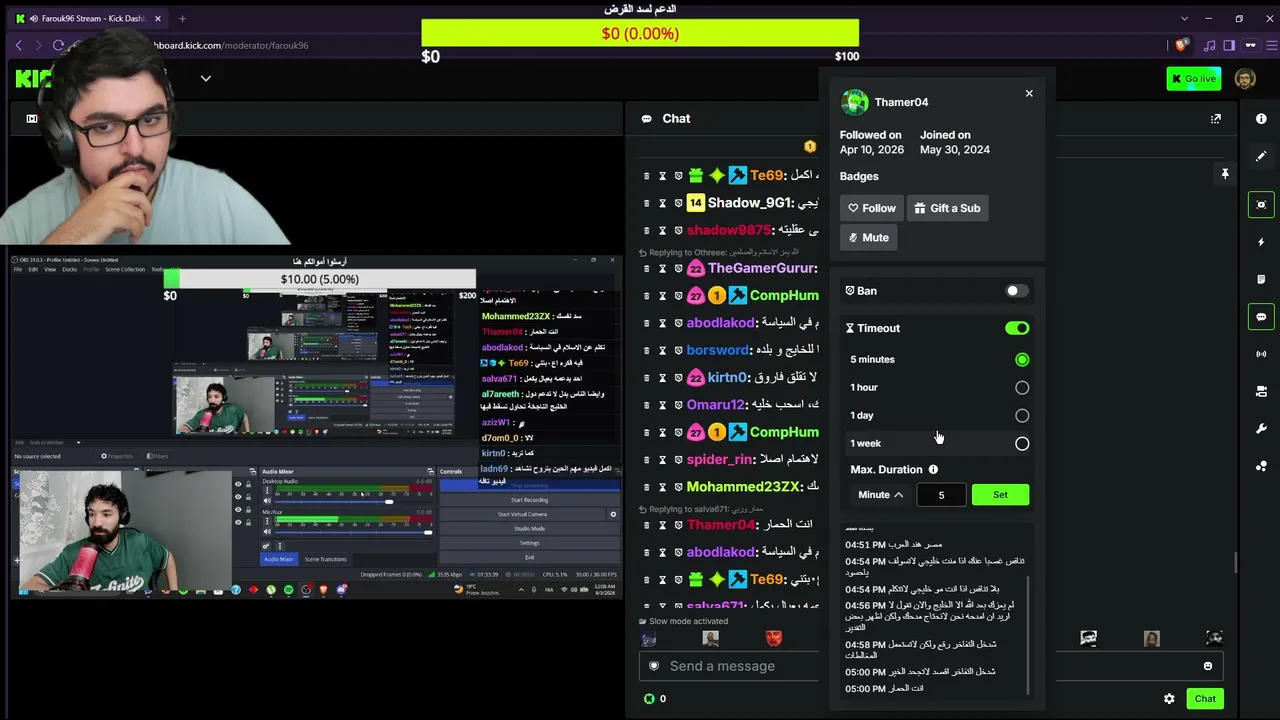The image size is (1280, 720).
Task: Open the lightning bolt quick actions icon
Action: 1261,242
